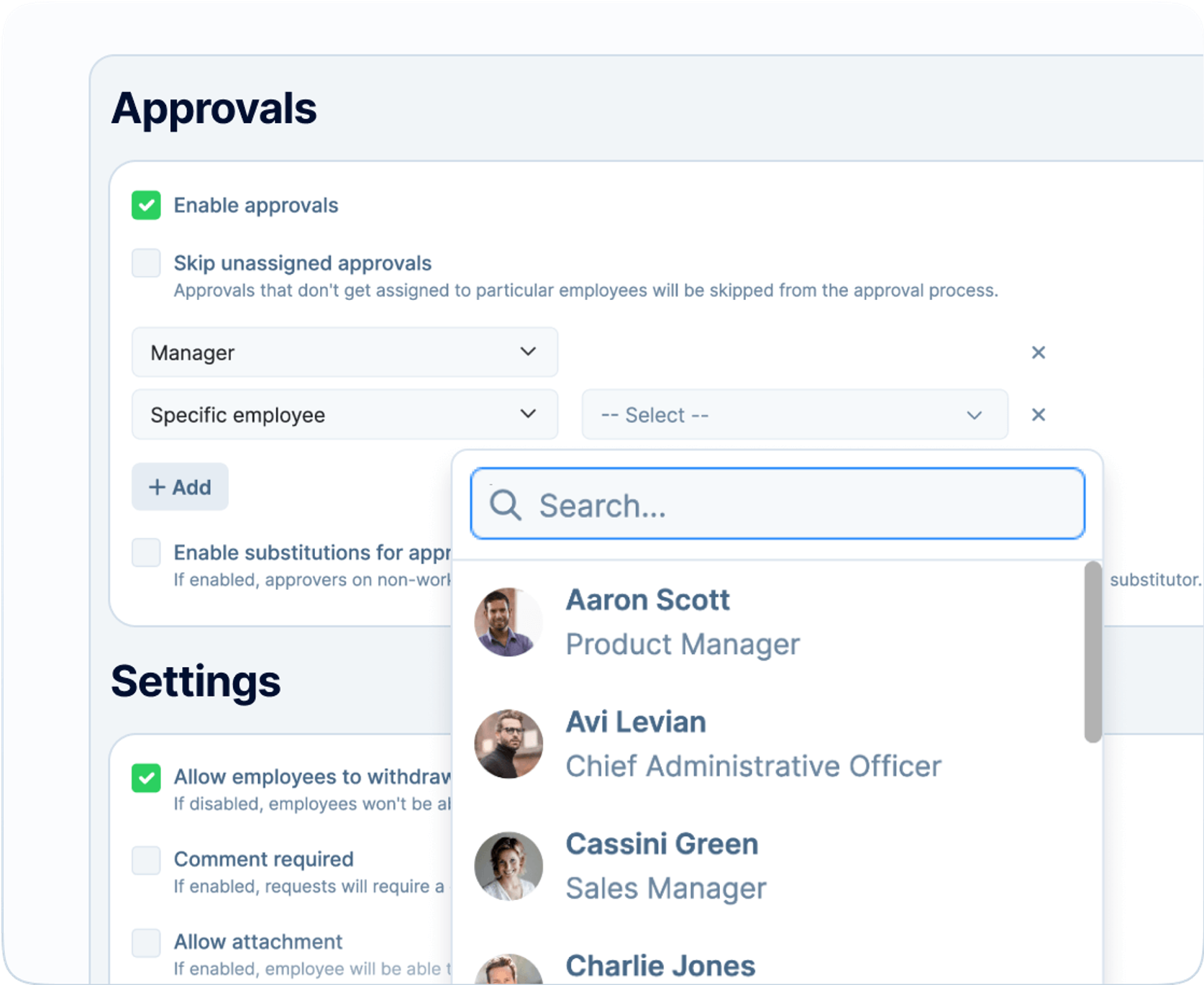Click the magnifier icon in search box
The image size is (1204, 985).
pos(505,505)
